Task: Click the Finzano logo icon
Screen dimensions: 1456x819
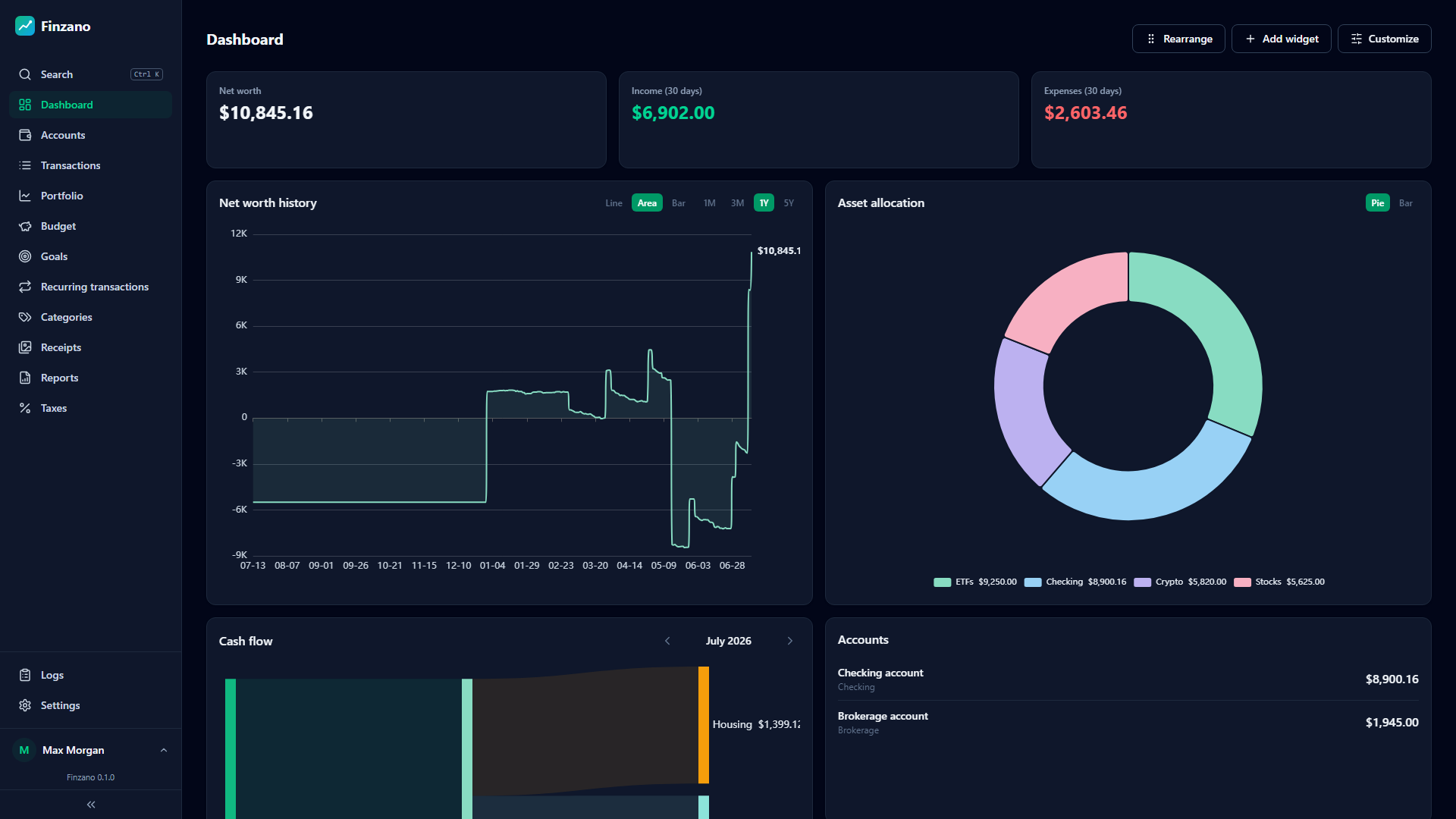Action: (x=25, y=26)
